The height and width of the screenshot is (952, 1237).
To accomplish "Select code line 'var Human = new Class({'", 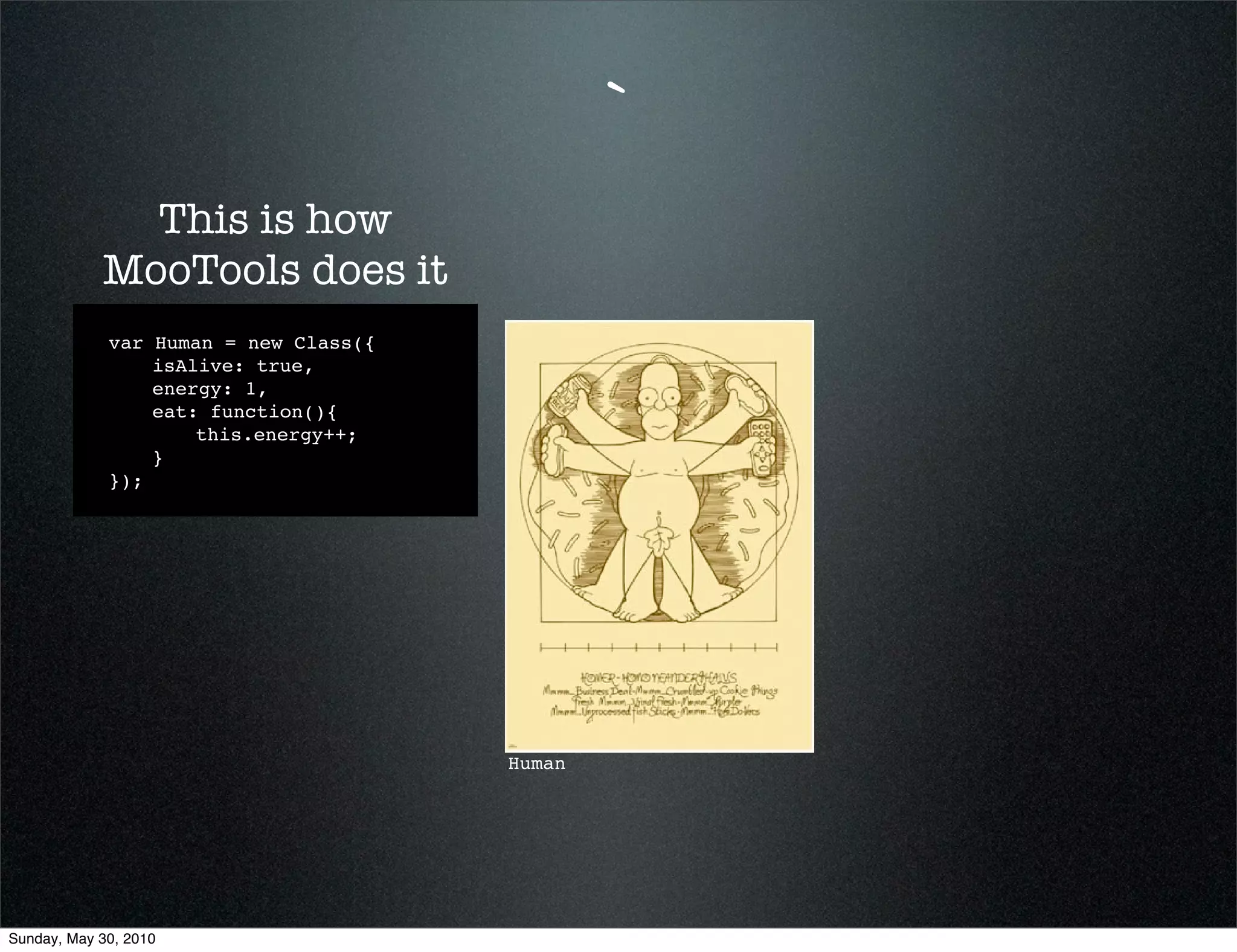I will click(242, 343).
